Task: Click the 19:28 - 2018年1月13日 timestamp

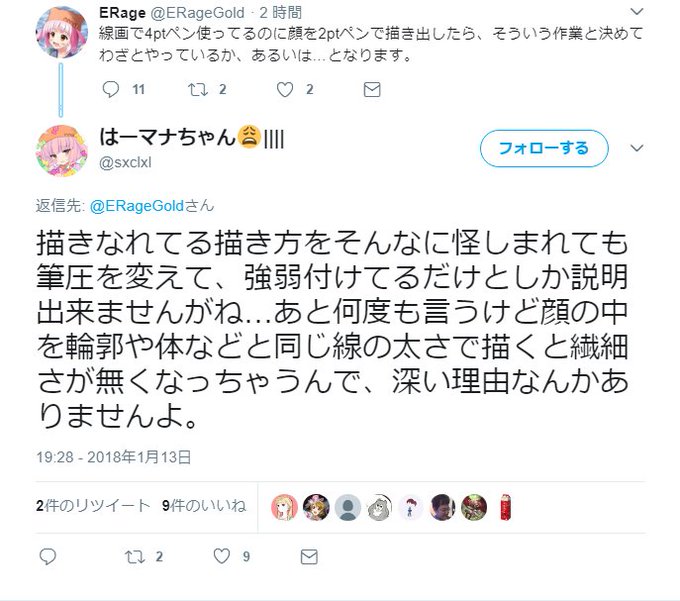Action: (114, 457)
